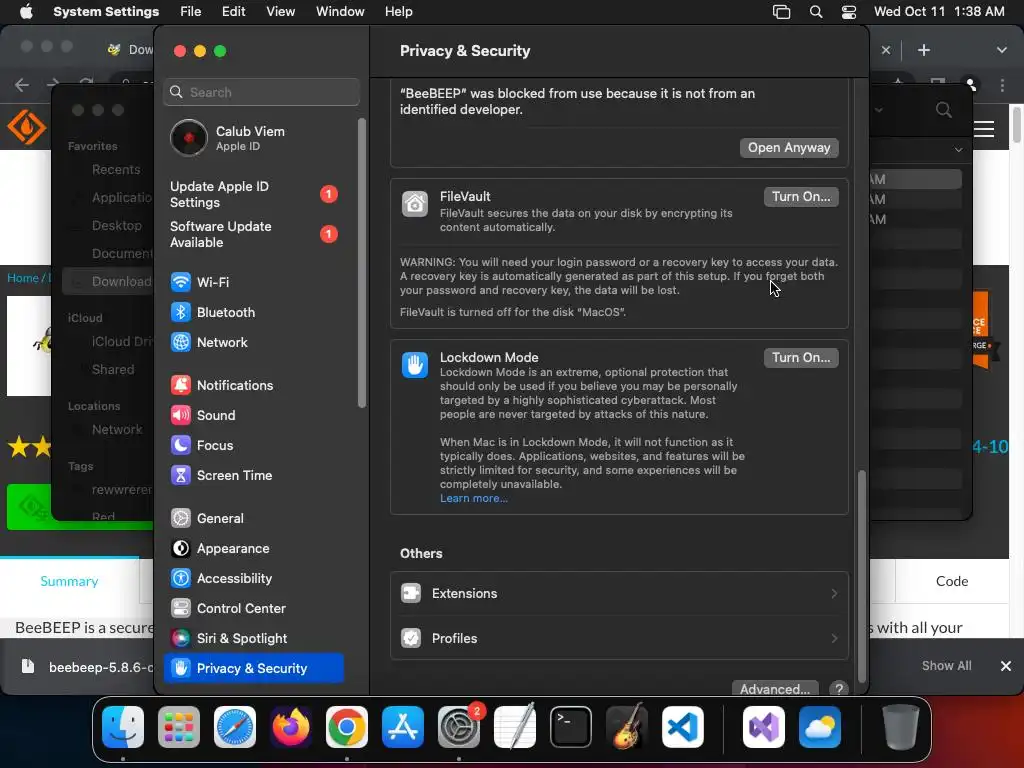Turn on Lockdown Mode
The width and height of the screenshot is (1024, 768).
[x=801, y=357]
